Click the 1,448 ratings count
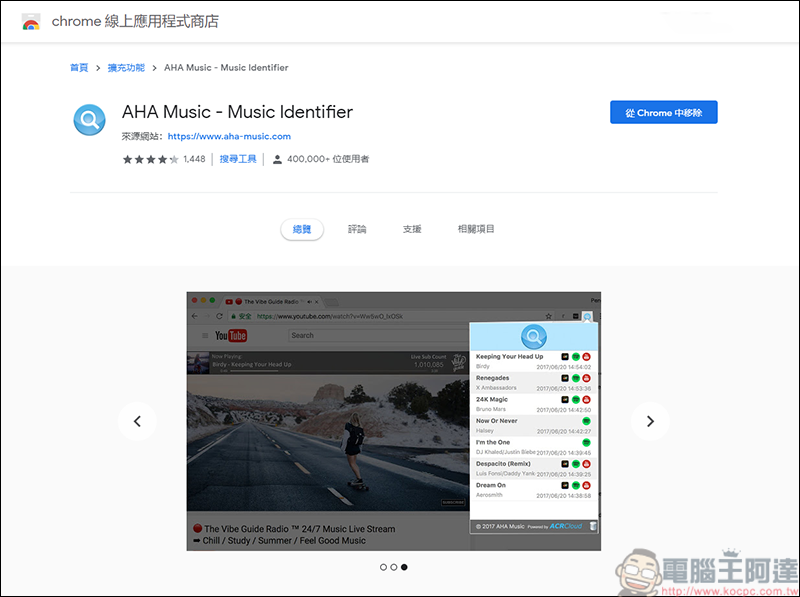The image size is (800, 597). [x=194, y=159]
